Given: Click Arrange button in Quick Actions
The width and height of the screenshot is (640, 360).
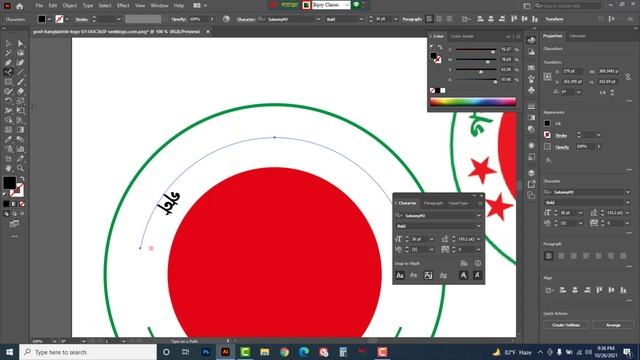Looking at the screenshot, I should coord(613,325).
